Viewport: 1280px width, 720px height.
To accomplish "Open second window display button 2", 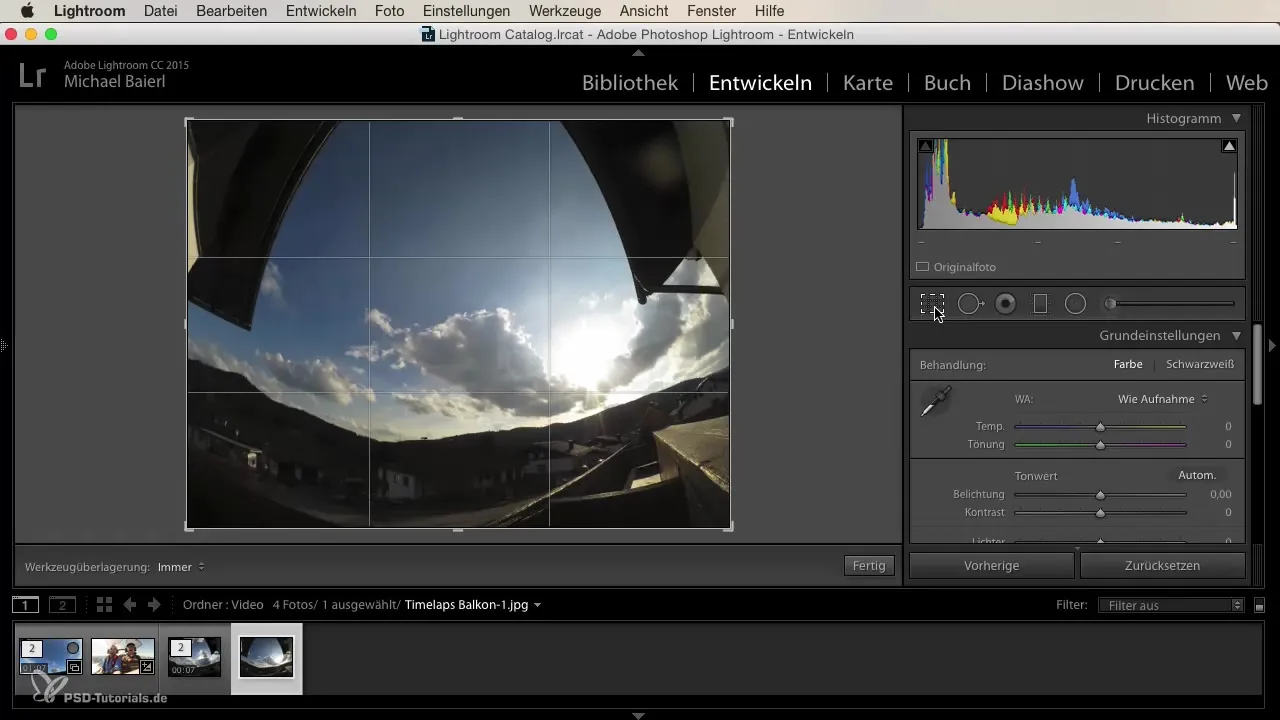I will (x=62, y=605).
